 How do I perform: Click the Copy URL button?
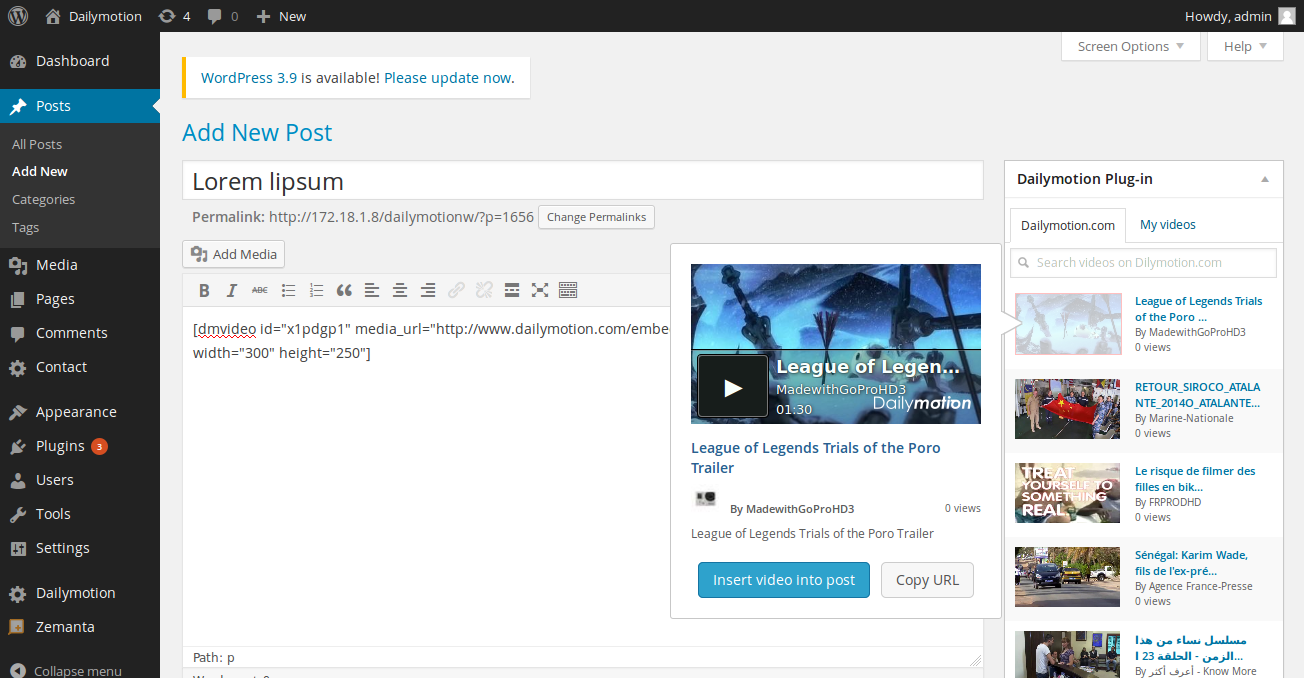[927, 580]
